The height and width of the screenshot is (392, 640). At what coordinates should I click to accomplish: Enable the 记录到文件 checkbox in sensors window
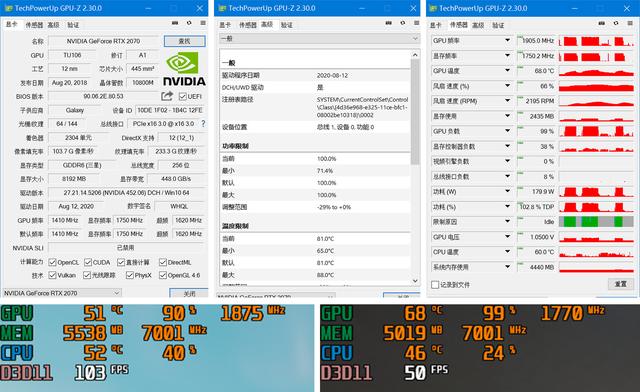(435, 285)
